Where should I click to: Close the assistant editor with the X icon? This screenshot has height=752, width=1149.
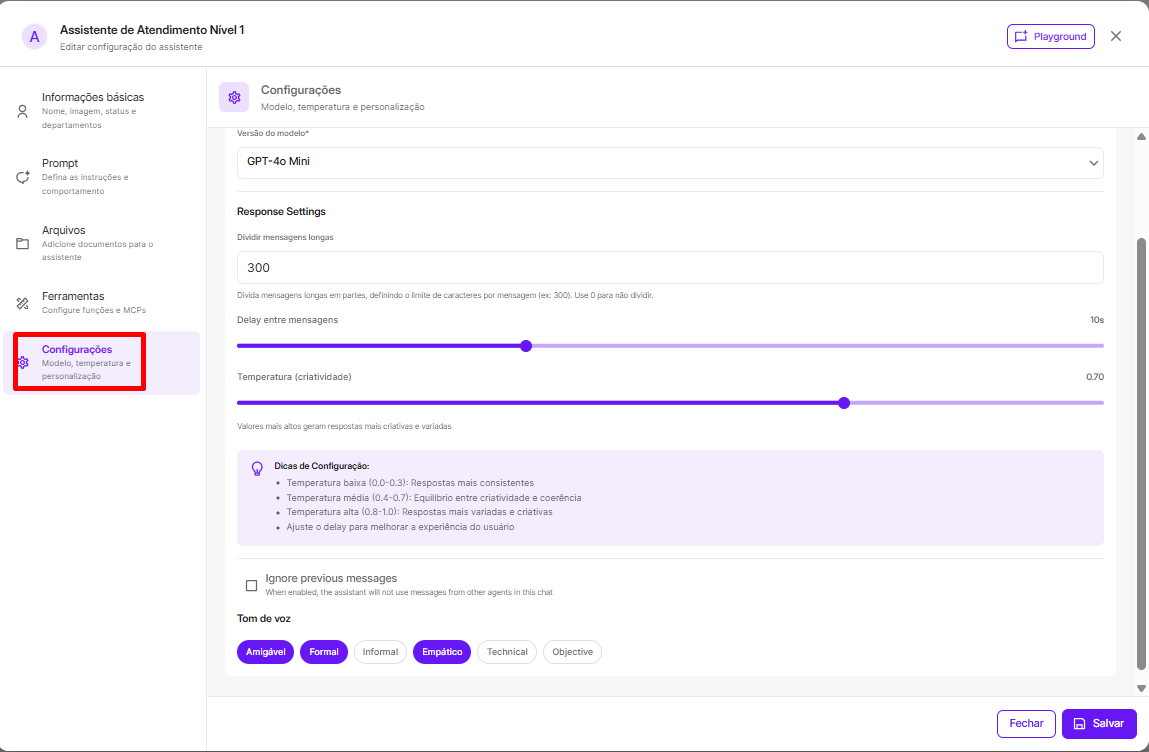coord(1116,36)
